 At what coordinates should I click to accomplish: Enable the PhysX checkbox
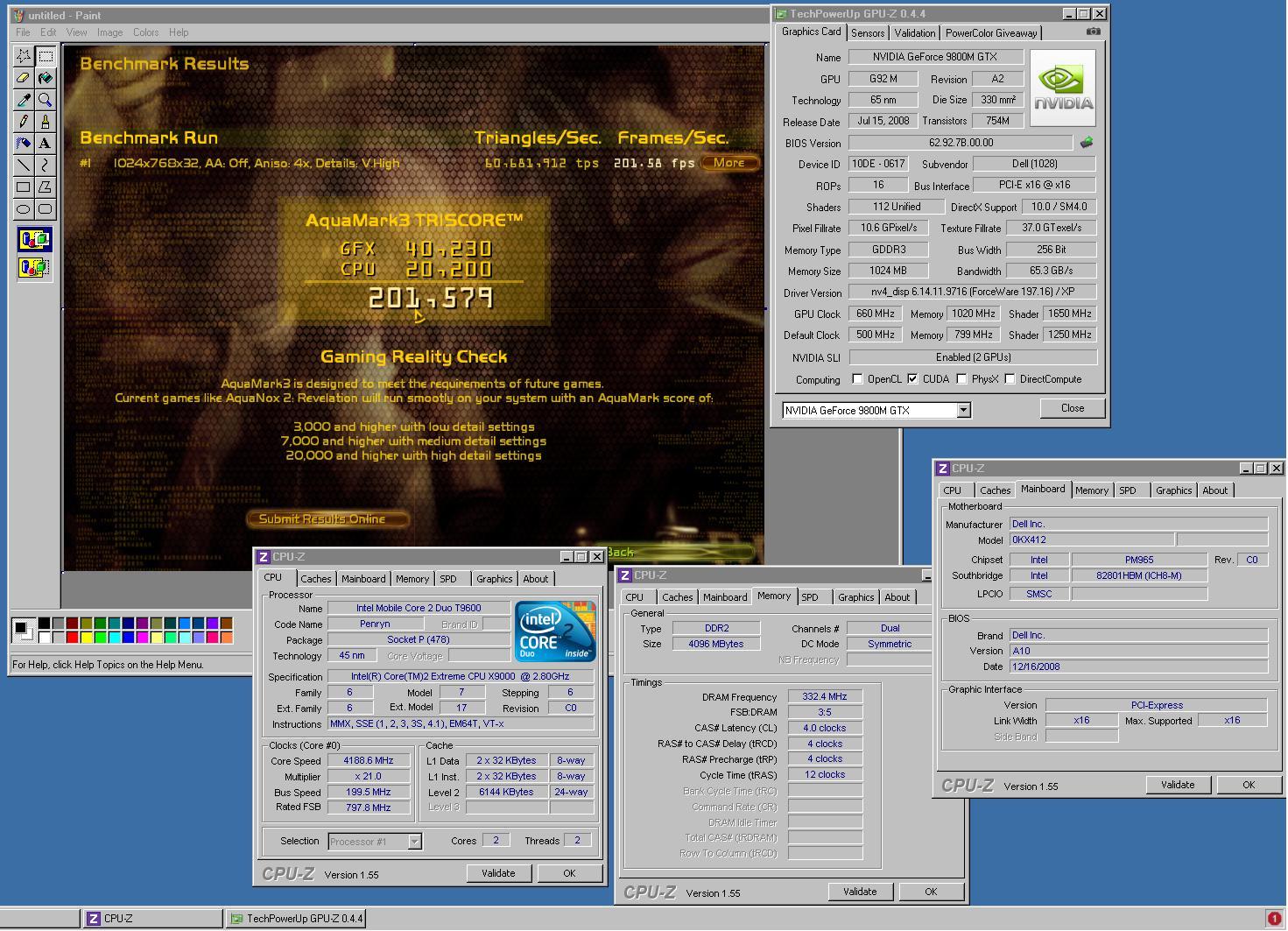tap(962, 379)
